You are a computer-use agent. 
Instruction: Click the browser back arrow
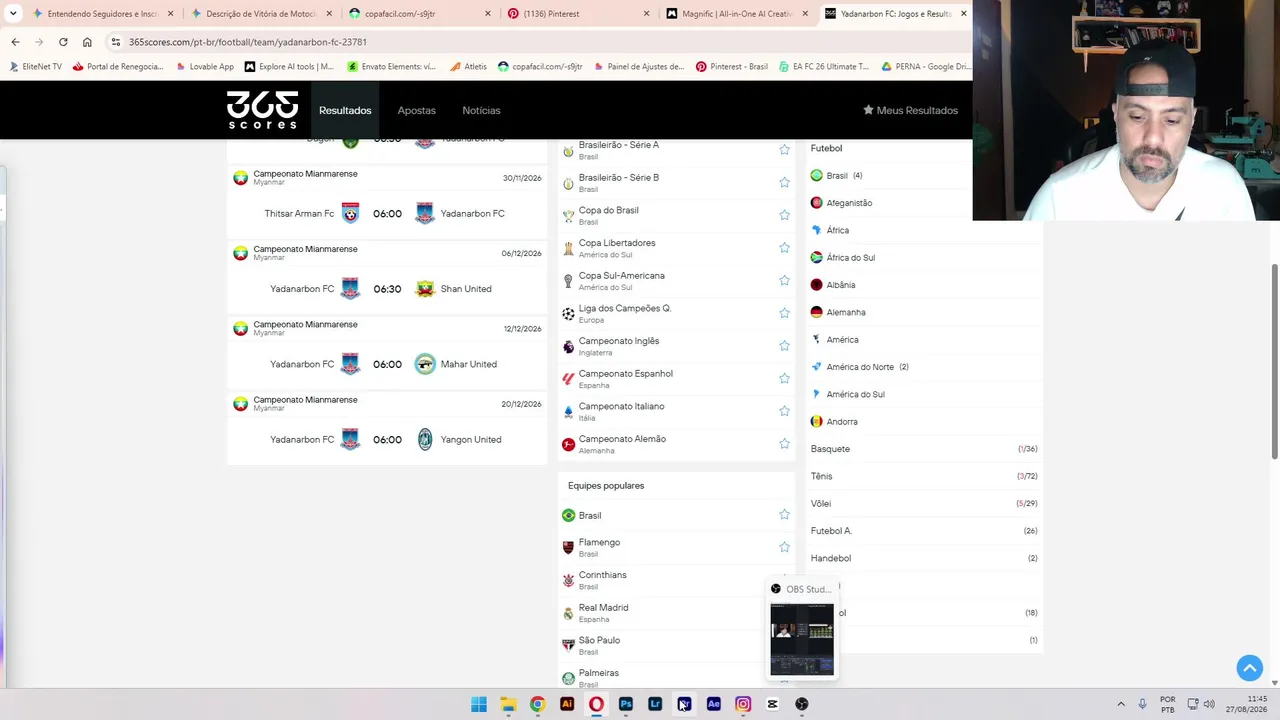[15, 42]
